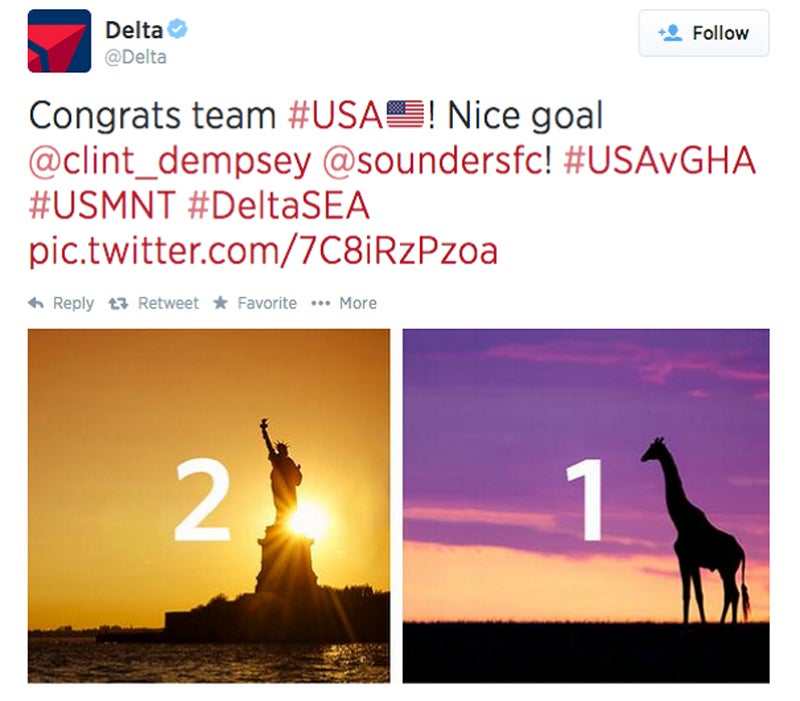Click the blue verified badge
This screenshot has height=701, width=800.
tap(178, 29)
